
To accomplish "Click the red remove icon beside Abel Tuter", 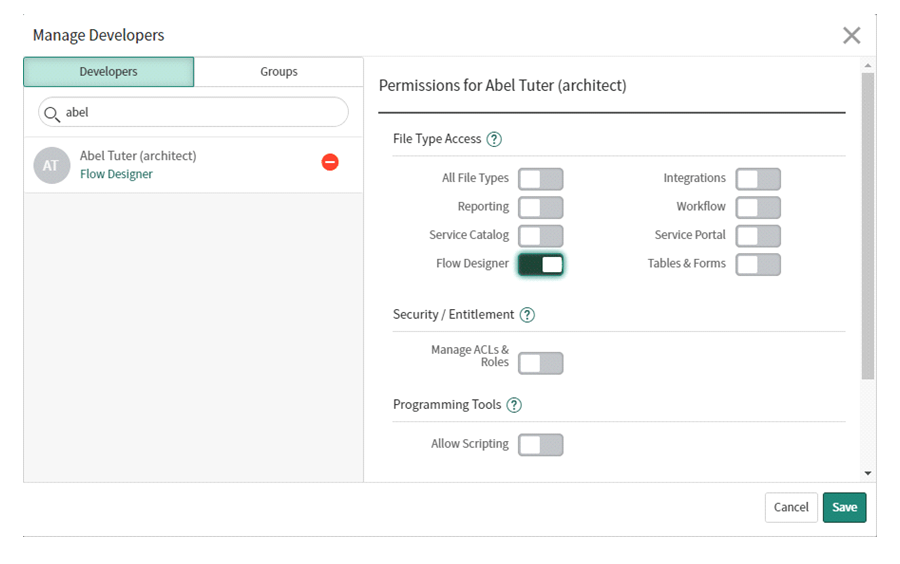I will point(330,162).
